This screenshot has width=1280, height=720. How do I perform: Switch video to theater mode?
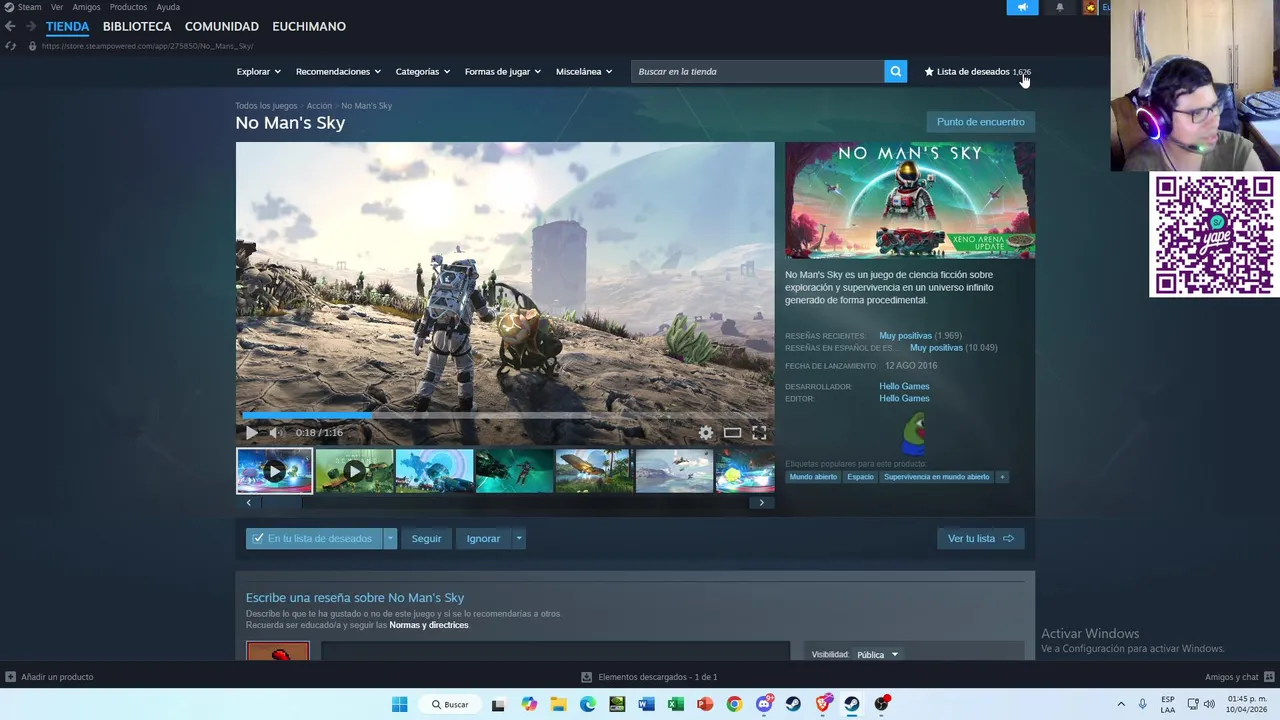732,432
